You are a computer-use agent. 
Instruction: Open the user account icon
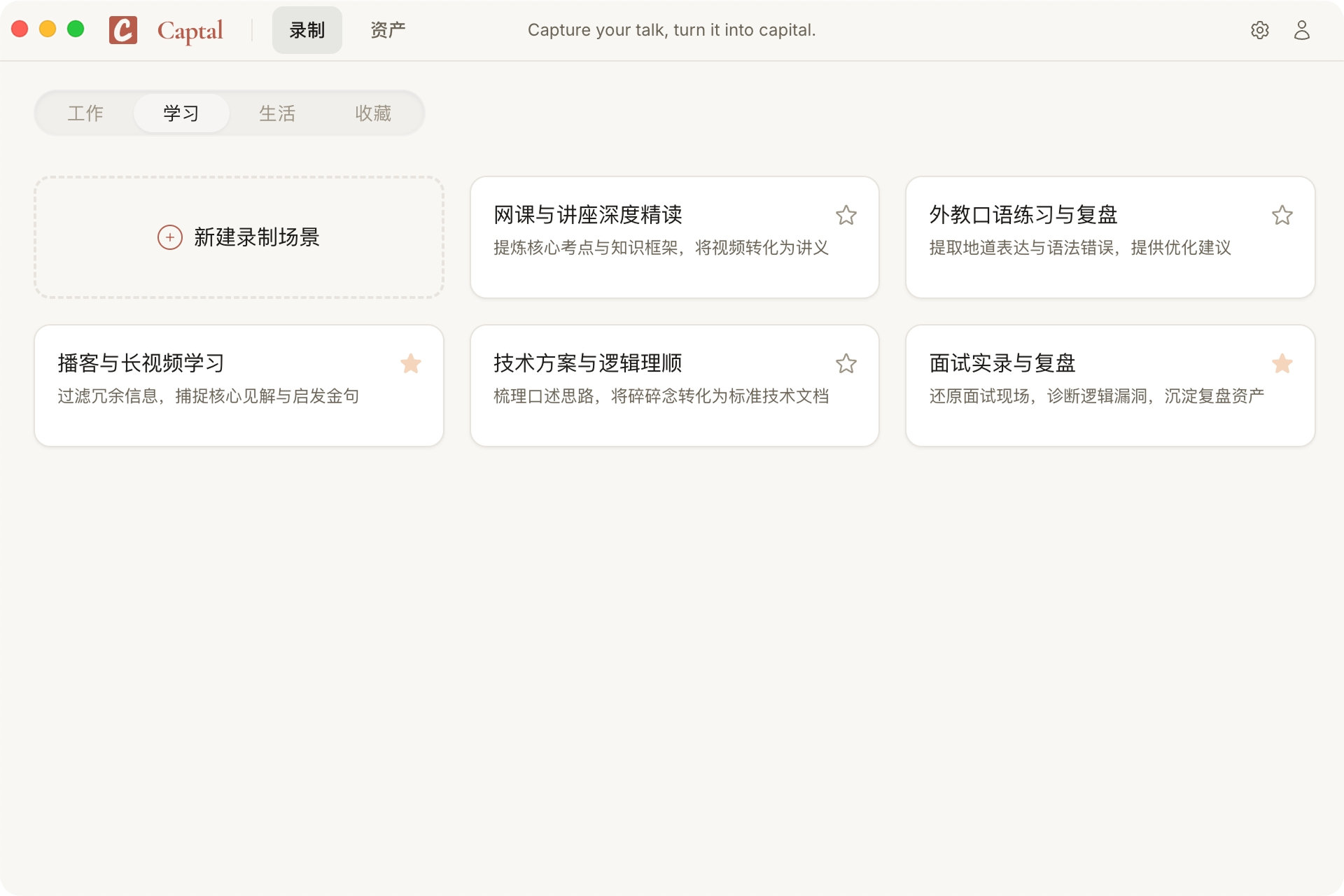[1302, 29]
